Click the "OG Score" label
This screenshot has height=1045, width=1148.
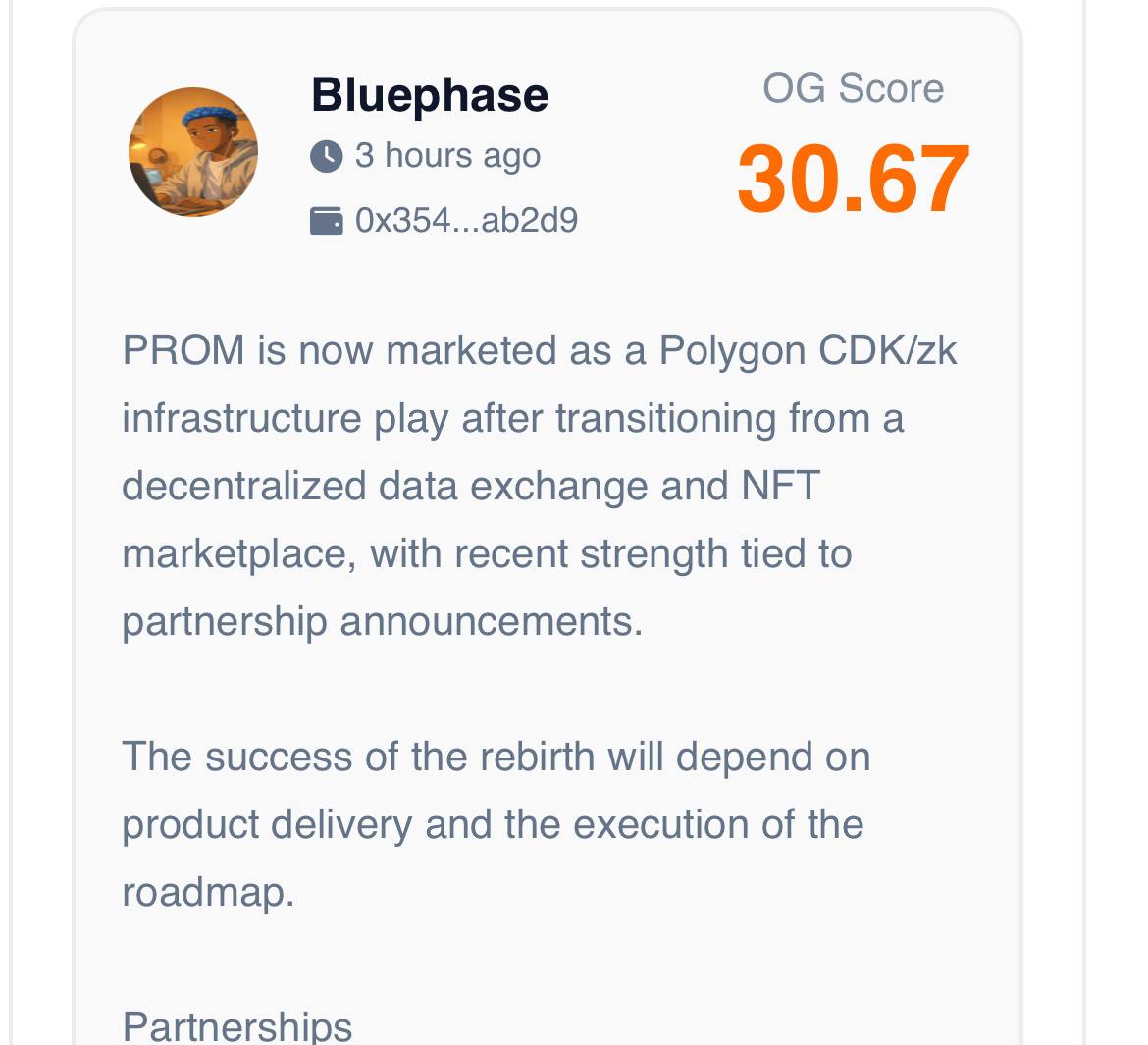[853, 89]
